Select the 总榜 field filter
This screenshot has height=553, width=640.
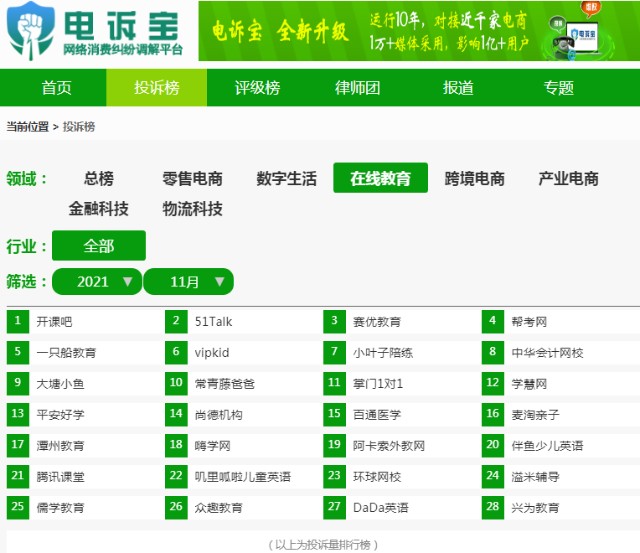pyautogui.click(x=99, y=178)
